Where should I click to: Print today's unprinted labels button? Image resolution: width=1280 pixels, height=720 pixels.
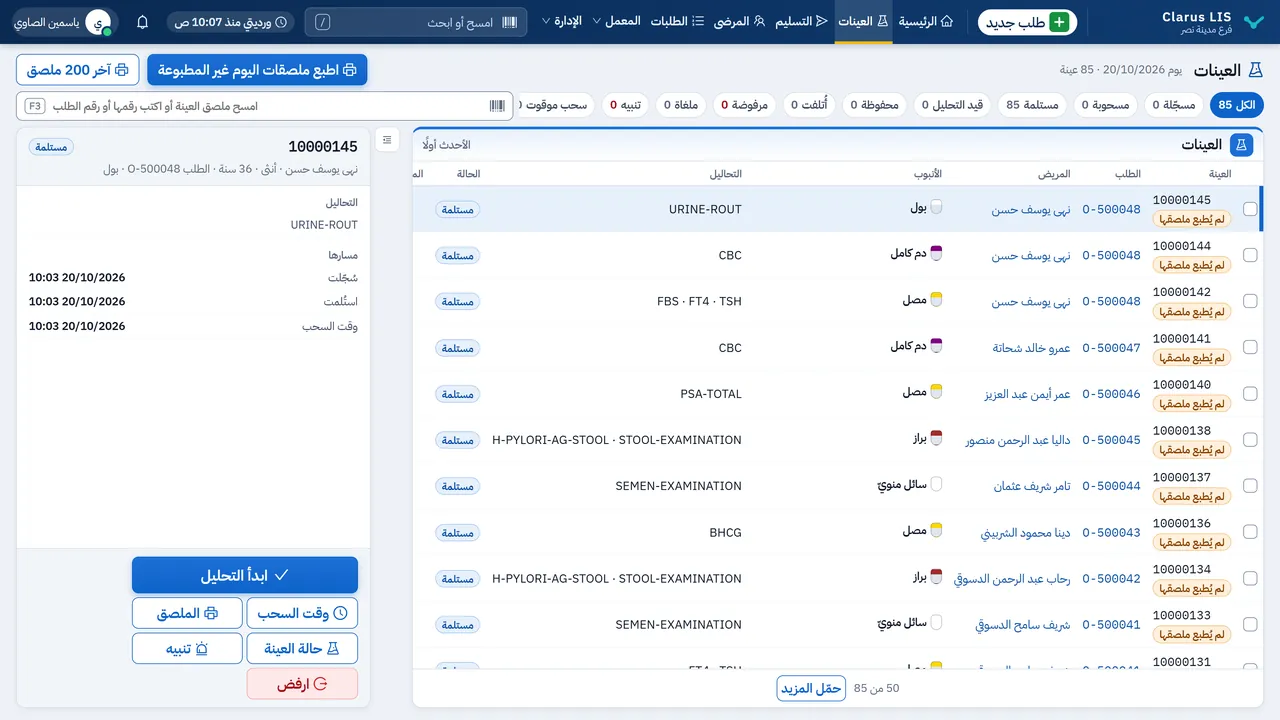pyautogui.click(x=257, y=70)
